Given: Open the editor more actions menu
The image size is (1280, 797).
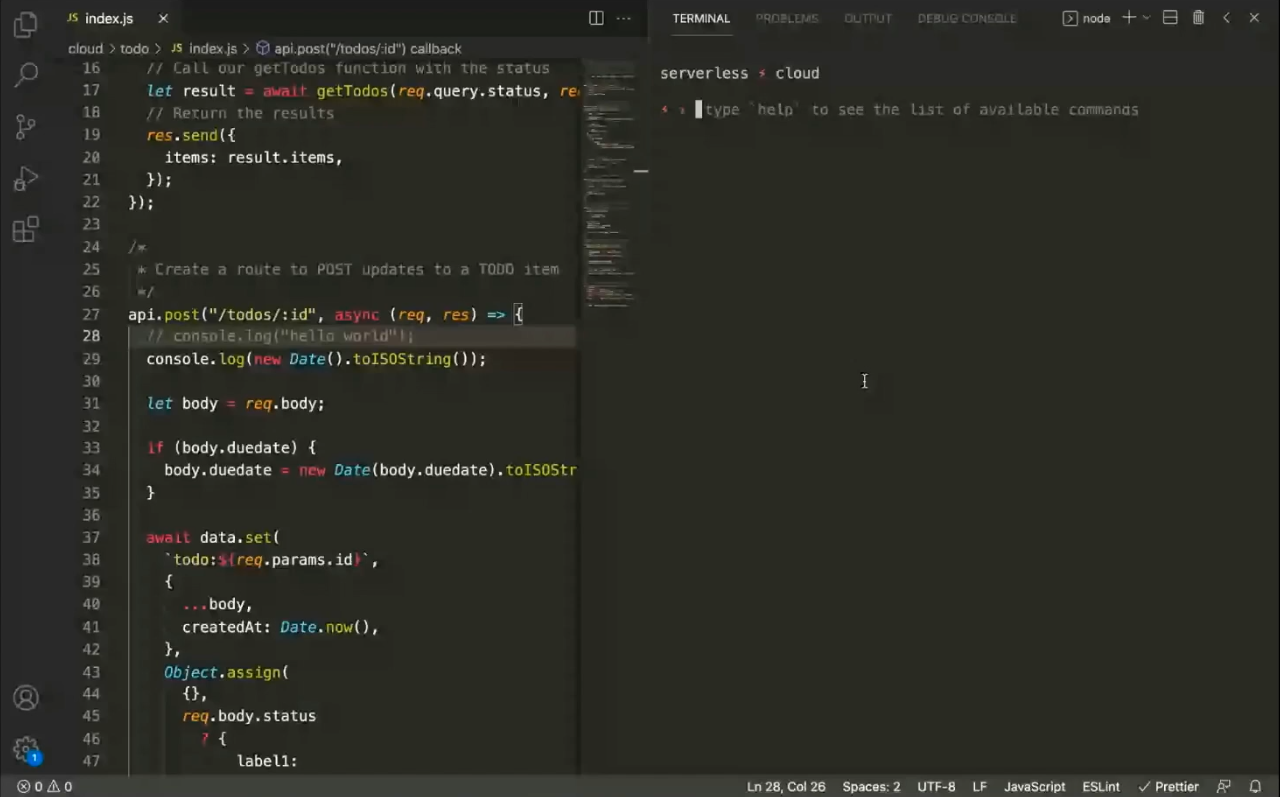Looking at the screenshot, I should click(623, 18).
